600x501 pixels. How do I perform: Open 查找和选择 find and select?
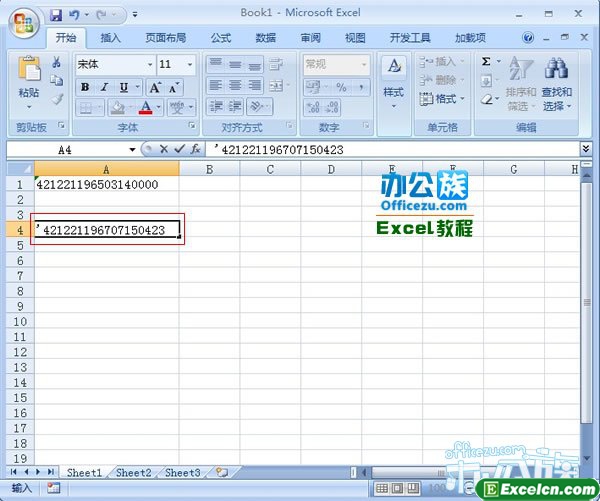[556, 82]
